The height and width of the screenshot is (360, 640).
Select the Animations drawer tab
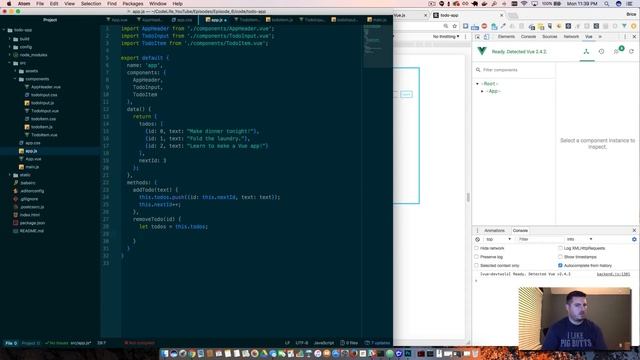[x=494, y=231]
